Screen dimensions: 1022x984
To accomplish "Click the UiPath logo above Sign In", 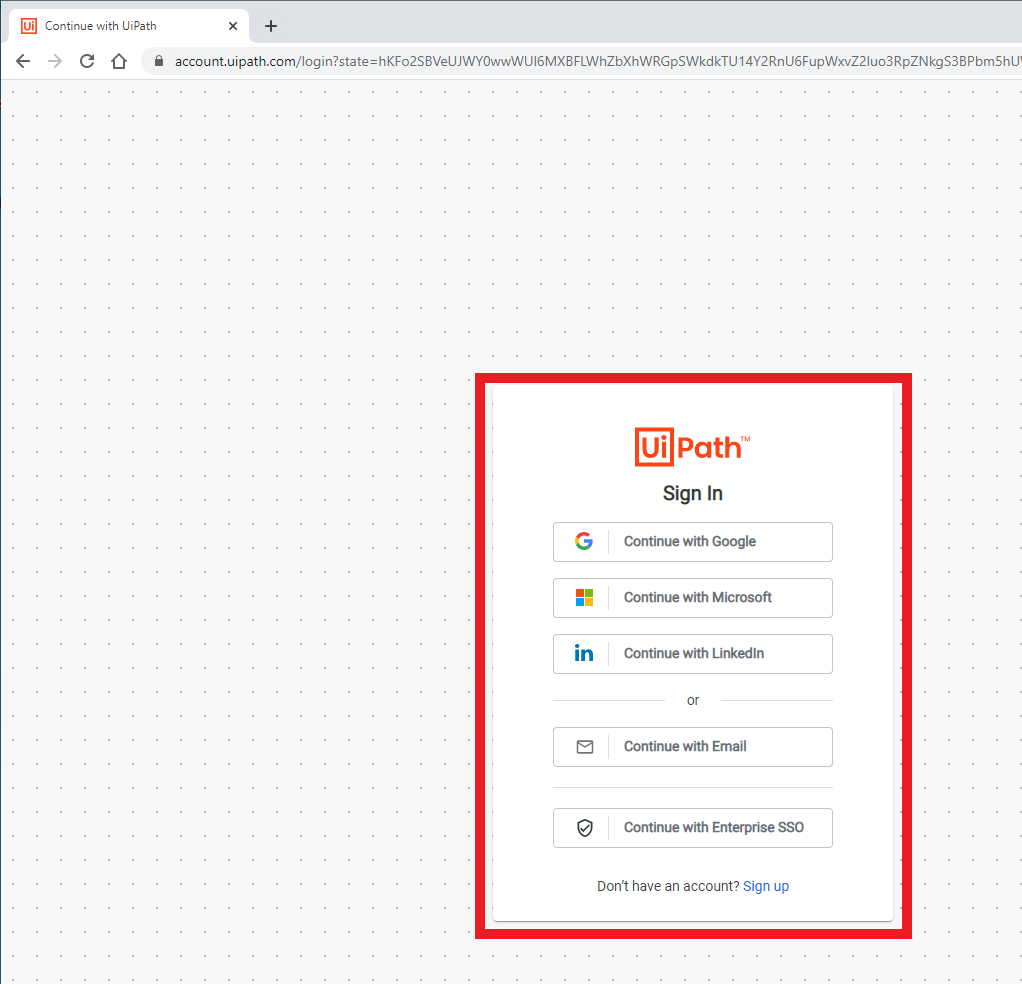I will pyautogui.click(x=692, y=447).
